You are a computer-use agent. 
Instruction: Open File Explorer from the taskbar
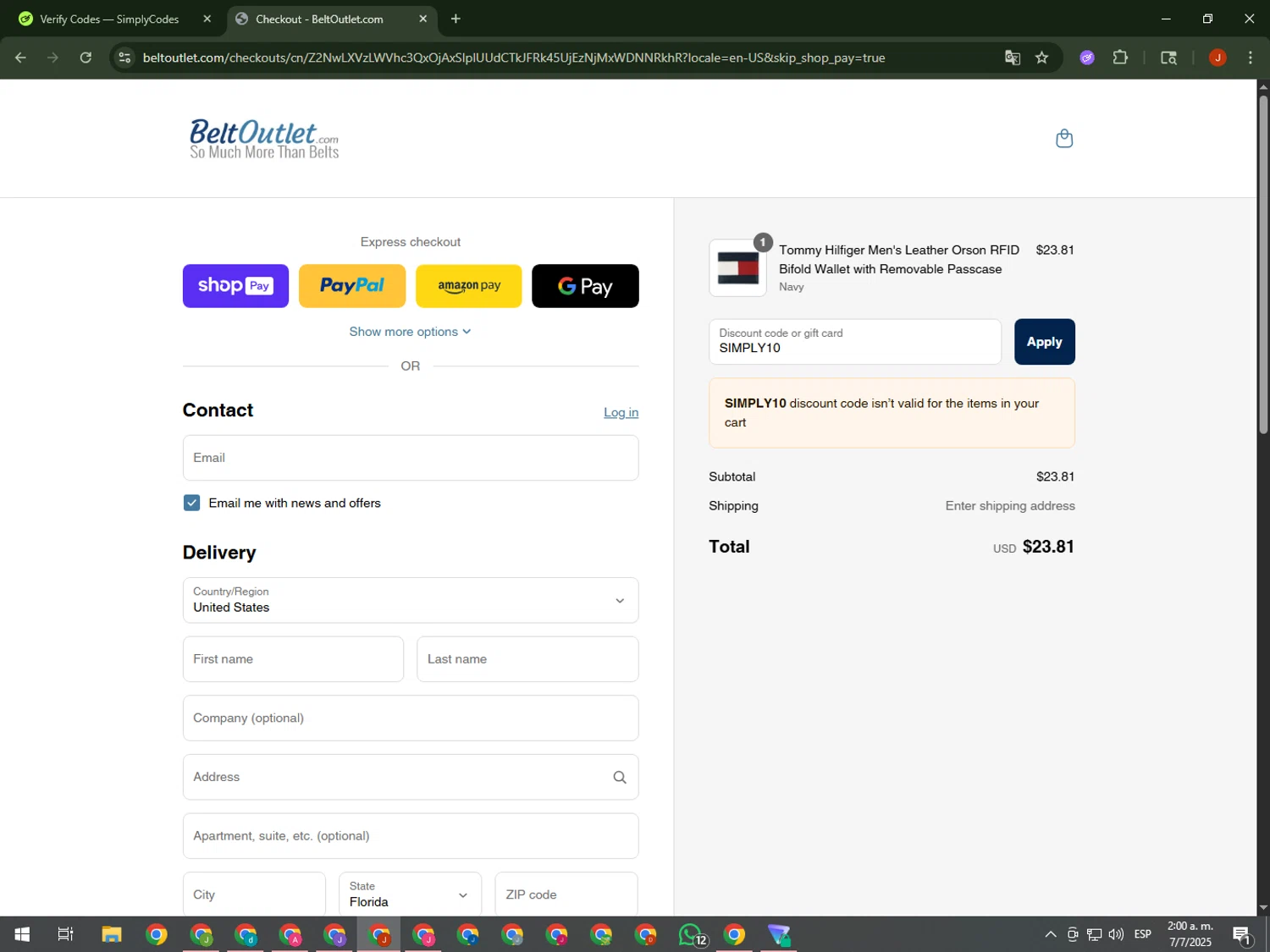click(112, 934)
